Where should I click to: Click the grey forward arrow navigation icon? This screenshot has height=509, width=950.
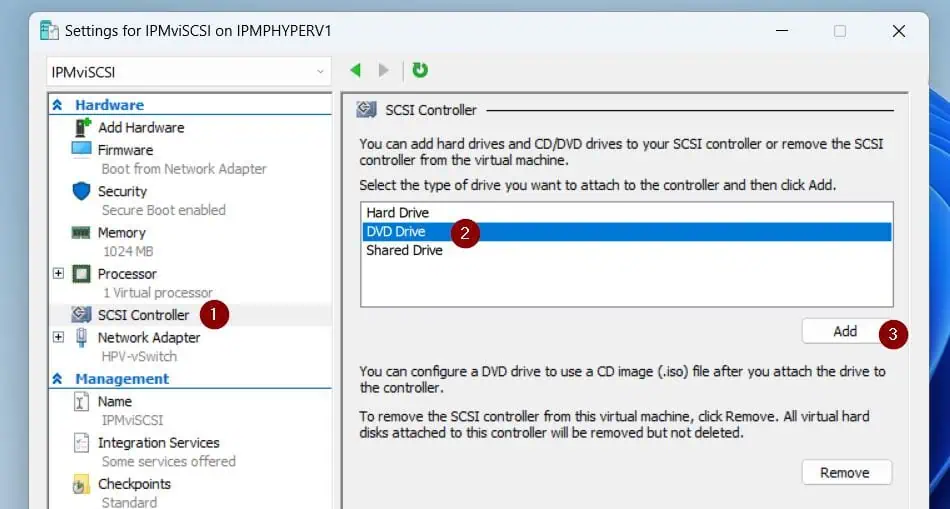(384, 71)
